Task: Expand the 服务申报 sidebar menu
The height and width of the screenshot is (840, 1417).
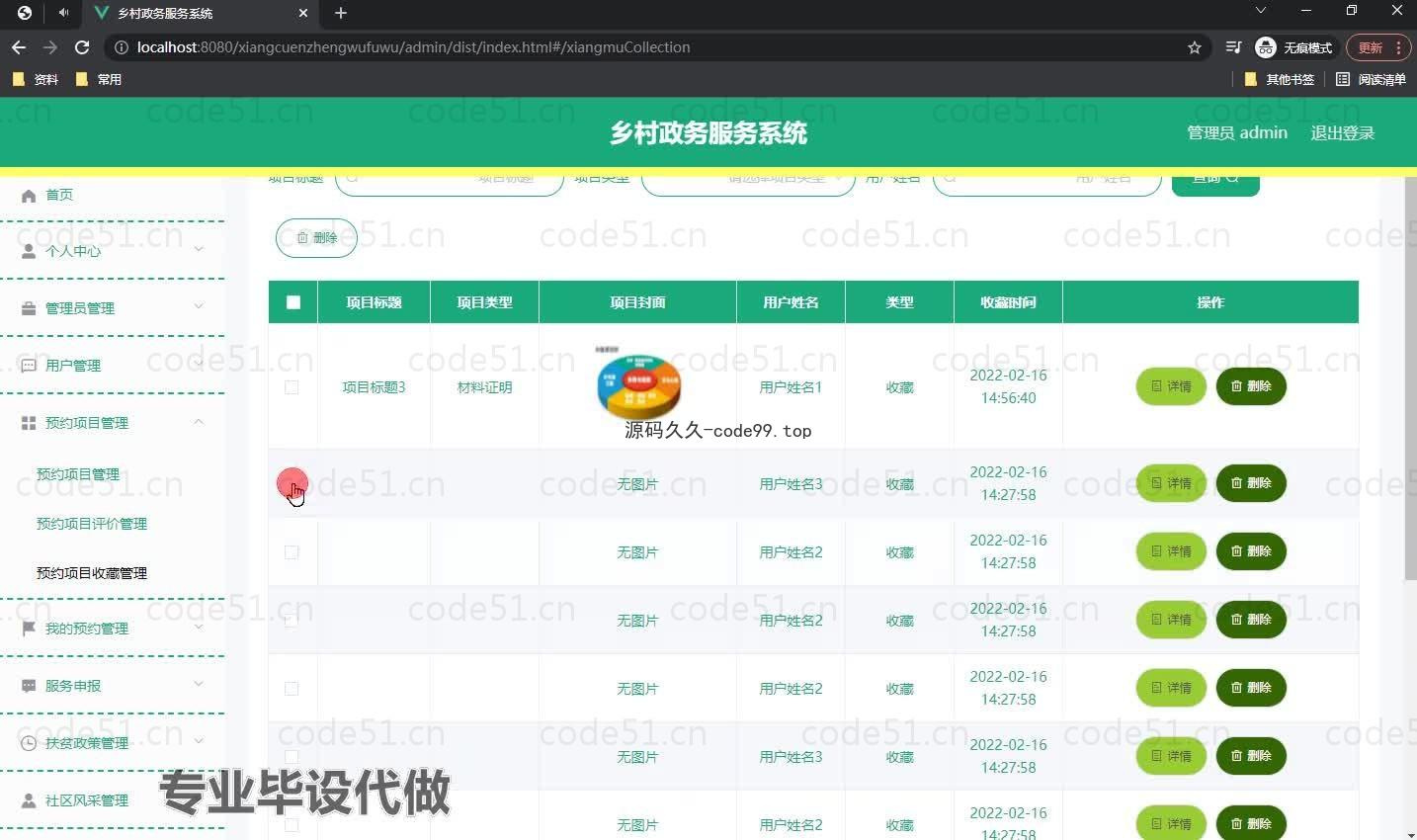Action: [x=112, y=686]
